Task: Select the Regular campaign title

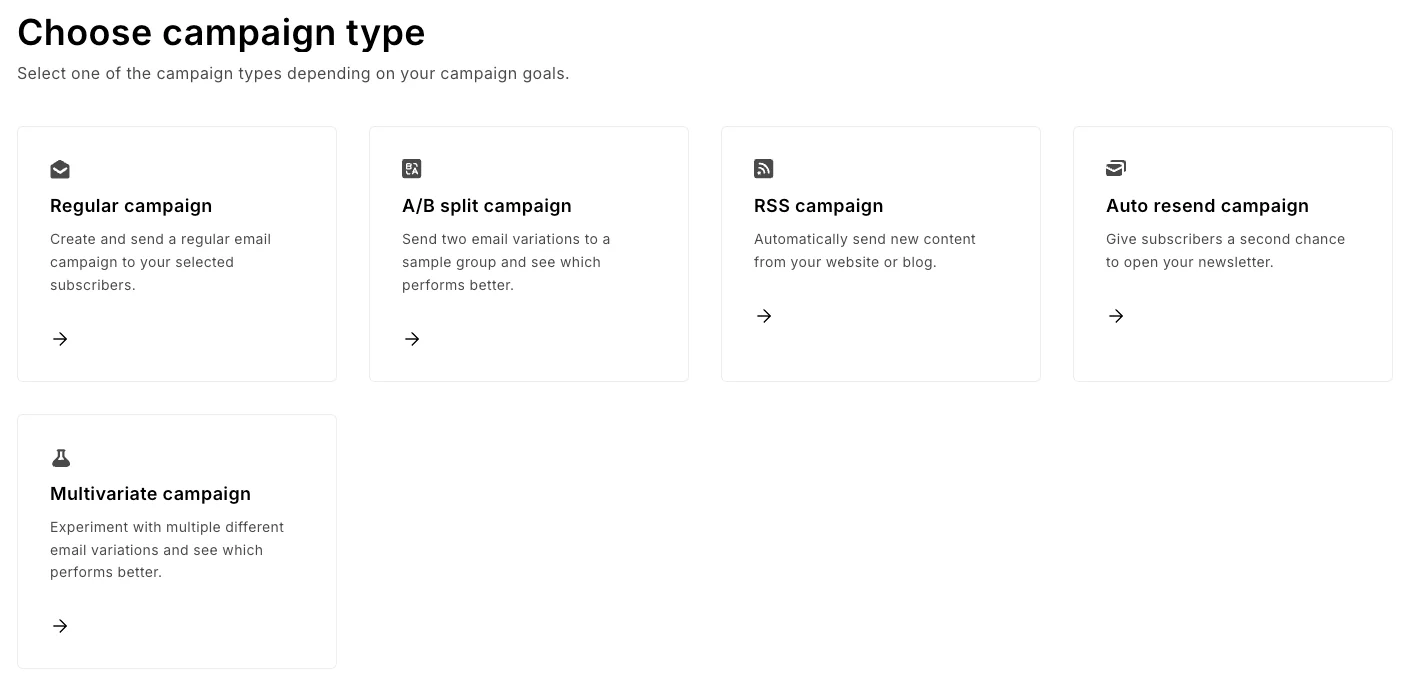Action: click(131, 206)
